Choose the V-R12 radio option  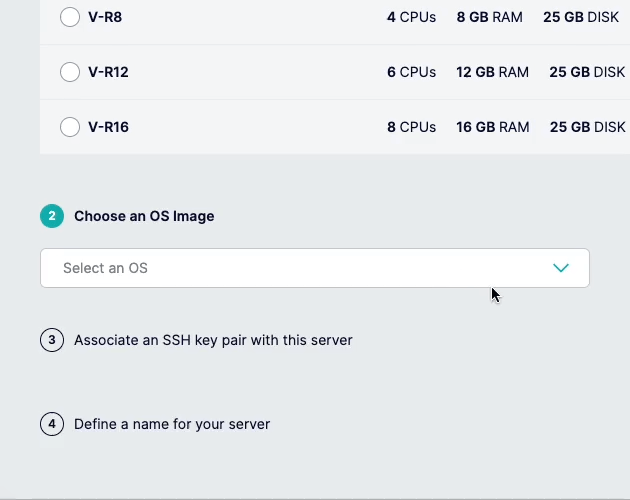click(70, 72)
